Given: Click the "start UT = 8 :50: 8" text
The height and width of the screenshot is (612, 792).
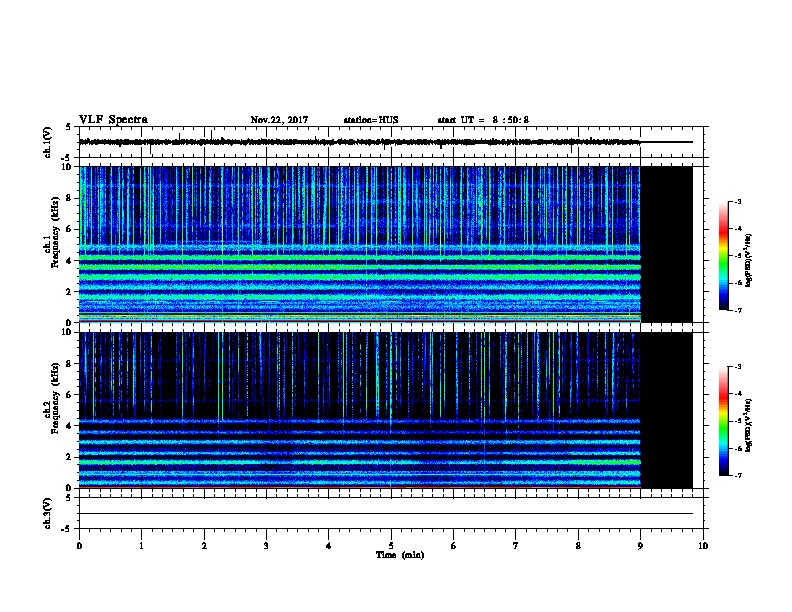Looking at the screenshot, I should point(483,120).
